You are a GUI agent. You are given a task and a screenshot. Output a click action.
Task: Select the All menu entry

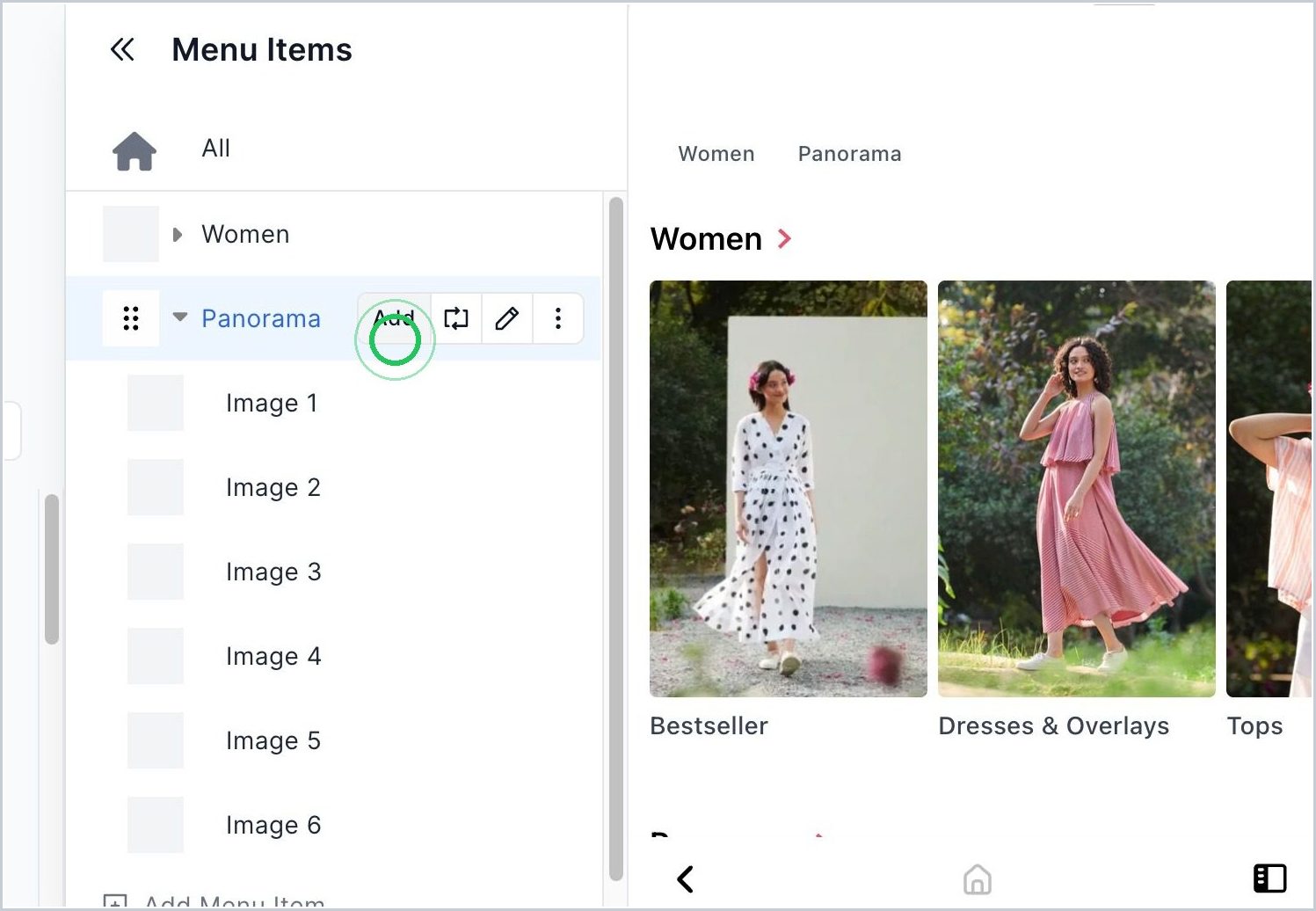[215, 149]
